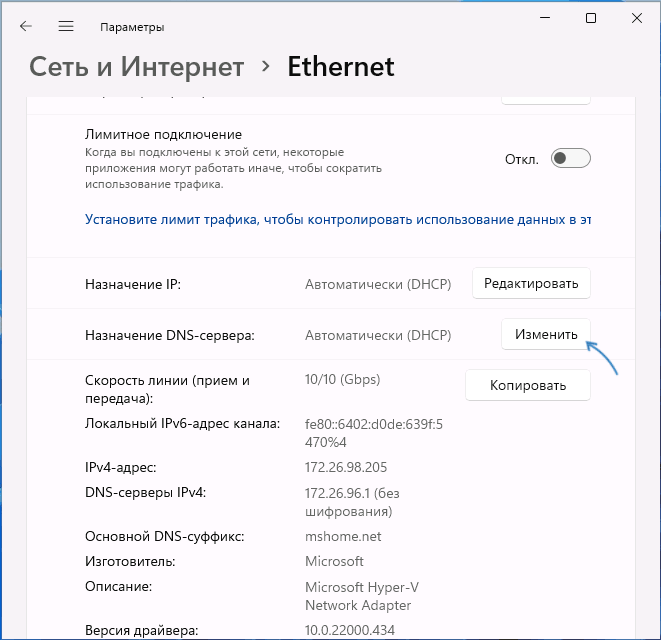Go back with the arrow icon

click(26, 26)
